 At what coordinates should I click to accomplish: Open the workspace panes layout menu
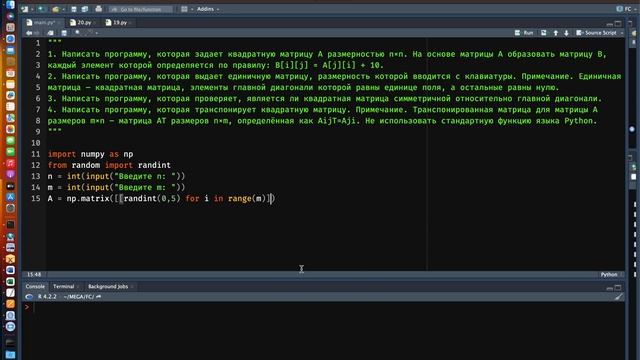[x=187, y=9]
